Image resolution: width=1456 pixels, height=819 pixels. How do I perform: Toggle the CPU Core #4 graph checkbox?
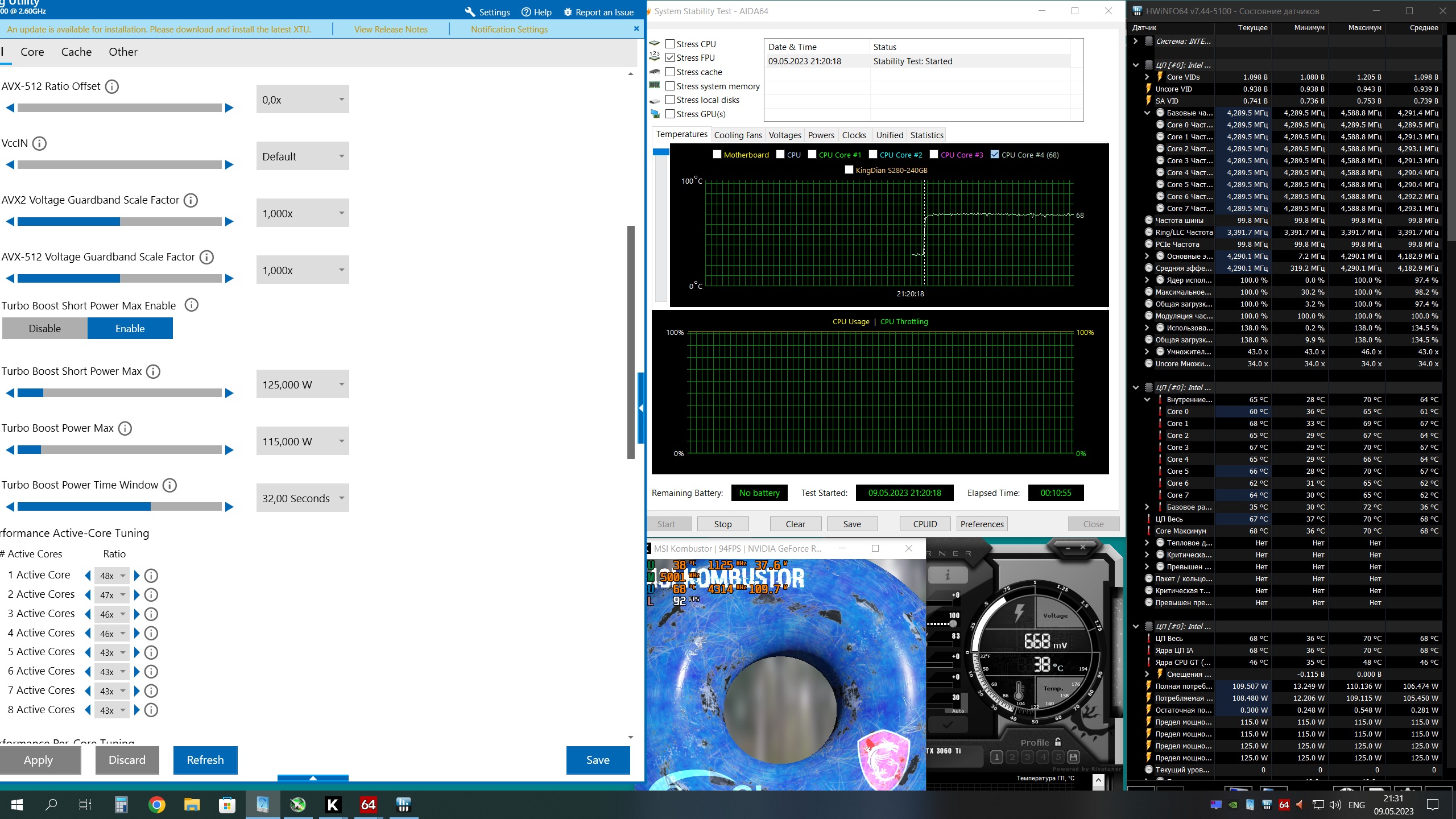pos(995,154)
